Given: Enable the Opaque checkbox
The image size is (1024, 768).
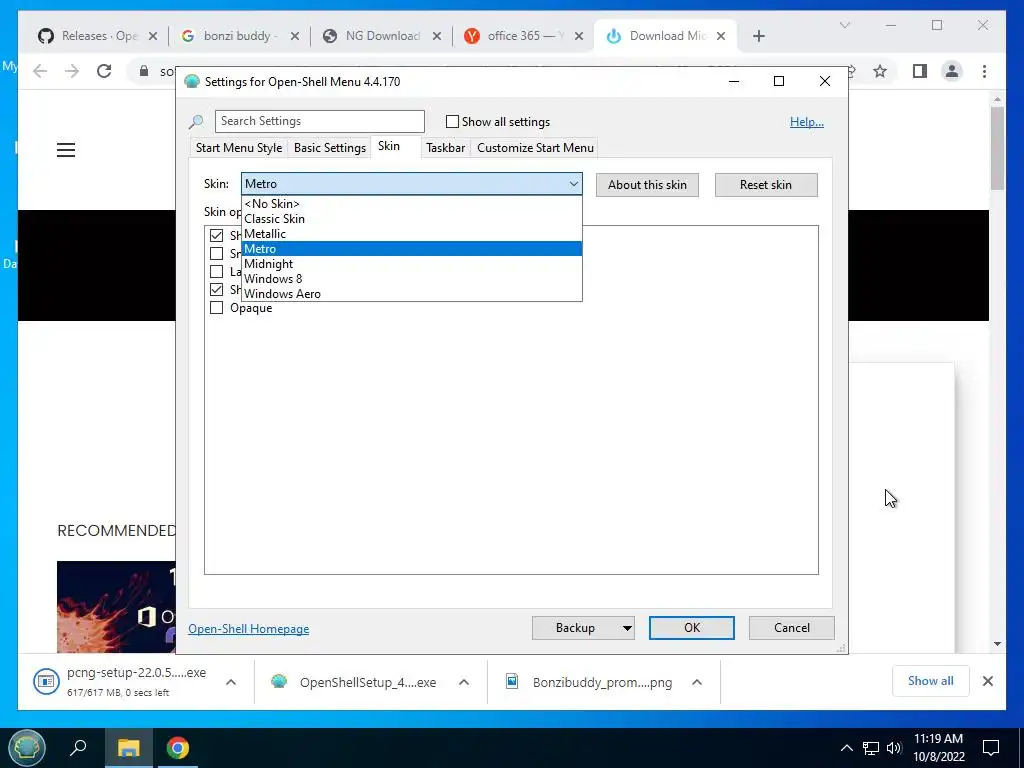Looking at the screenshot, I should coord(216,308).
